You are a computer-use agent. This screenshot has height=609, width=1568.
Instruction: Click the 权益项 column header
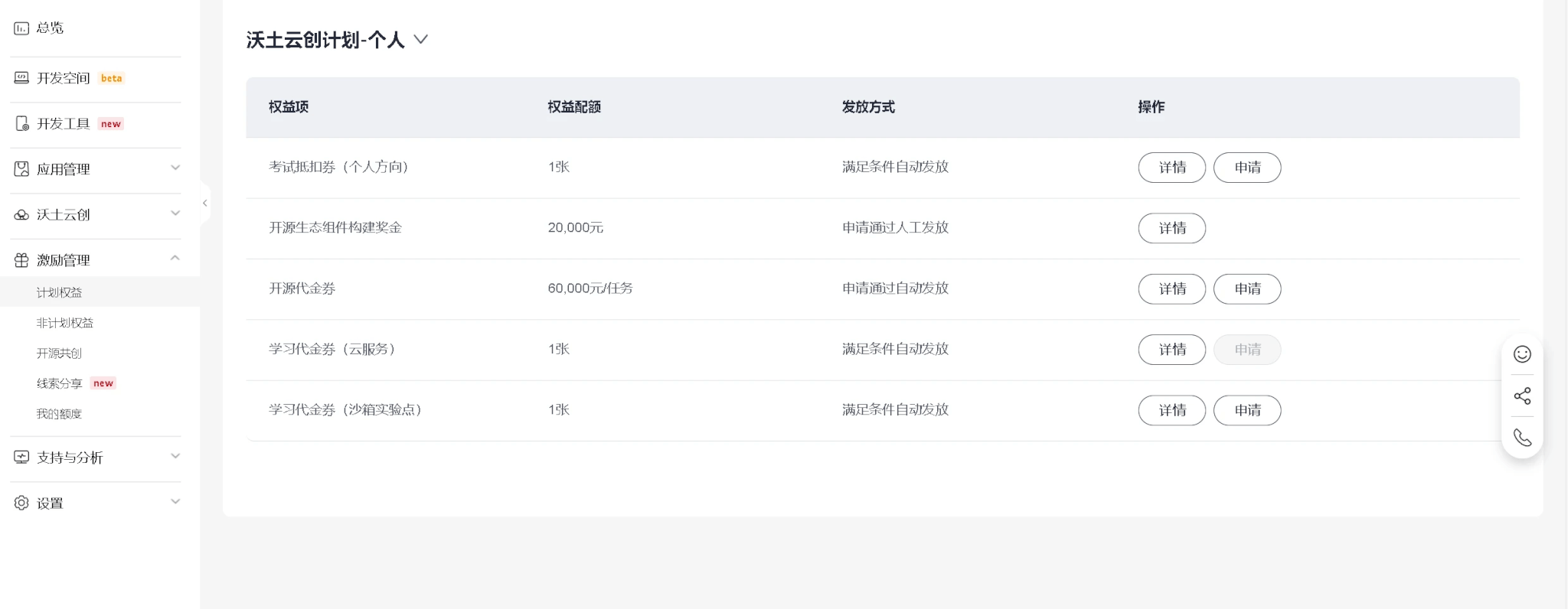(289, 107)
